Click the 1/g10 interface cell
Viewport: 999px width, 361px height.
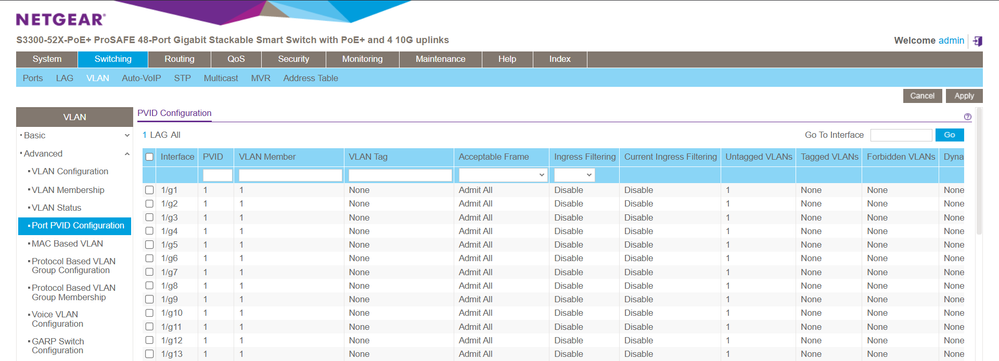pos(171,313)
